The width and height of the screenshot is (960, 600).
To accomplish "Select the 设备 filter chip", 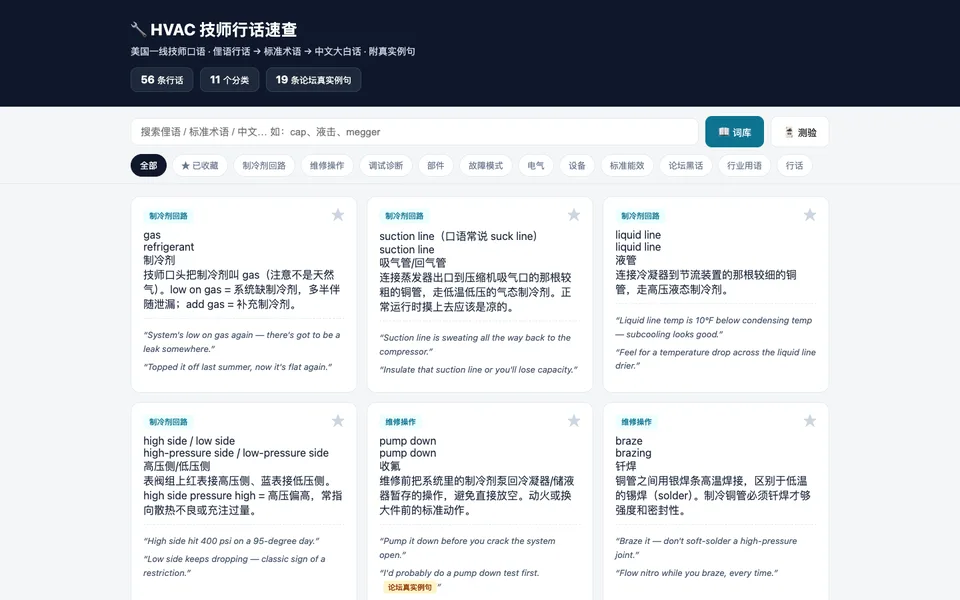I will tap(577, 165).
